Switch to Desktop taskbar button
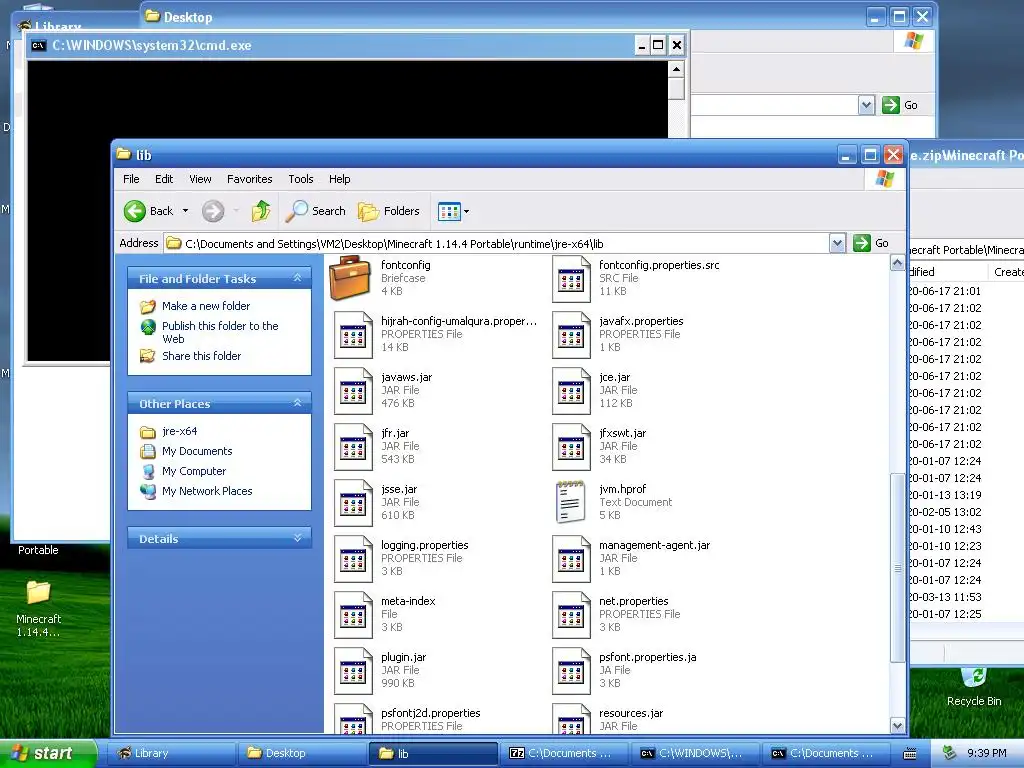The height and width of the screenshot is (768, 1024). (301, 753)
